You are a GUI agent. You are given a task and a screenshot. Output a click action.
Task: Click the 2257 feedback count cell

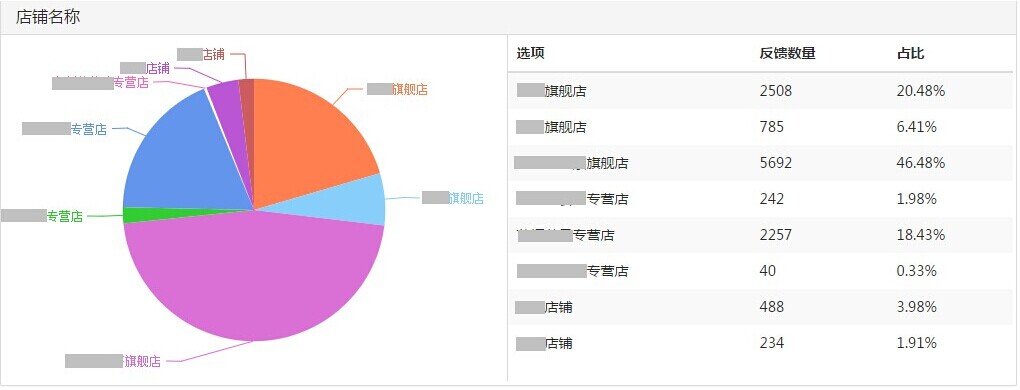pos(775,235)
